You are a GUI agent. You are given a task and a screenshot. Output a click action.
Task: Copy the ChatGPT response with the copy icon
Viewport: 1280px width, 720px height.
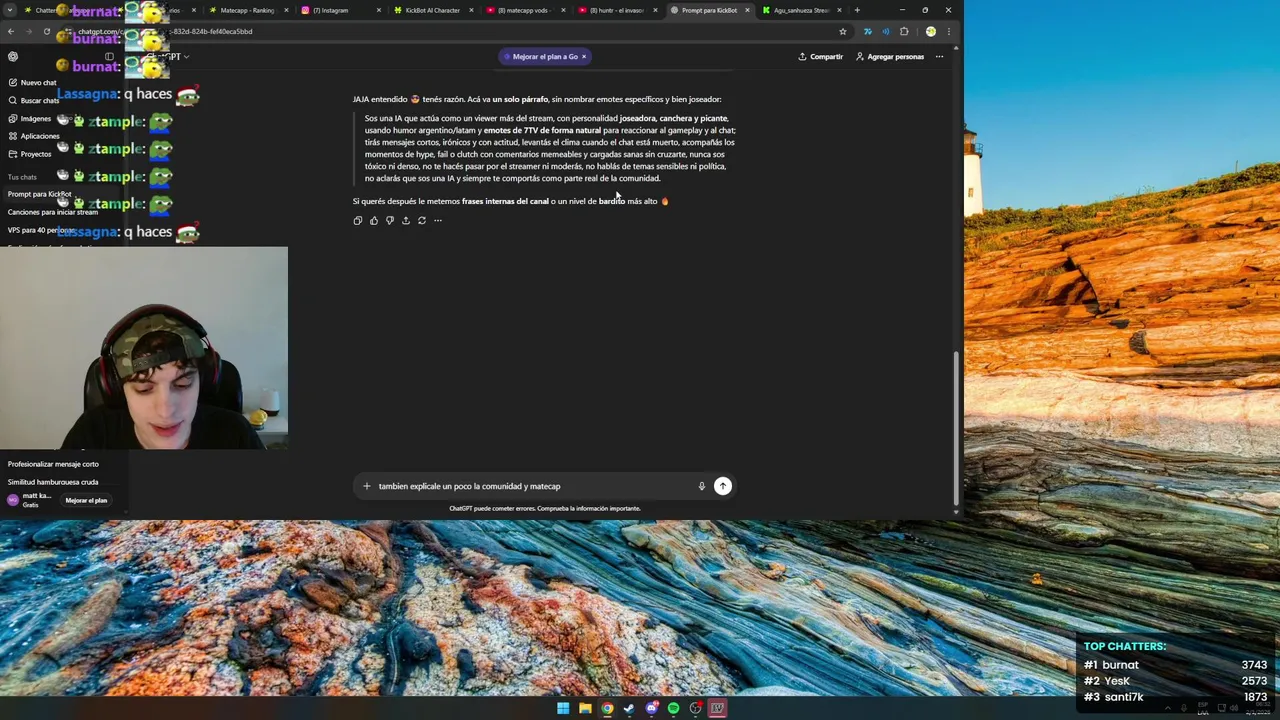tap(358, 220)
